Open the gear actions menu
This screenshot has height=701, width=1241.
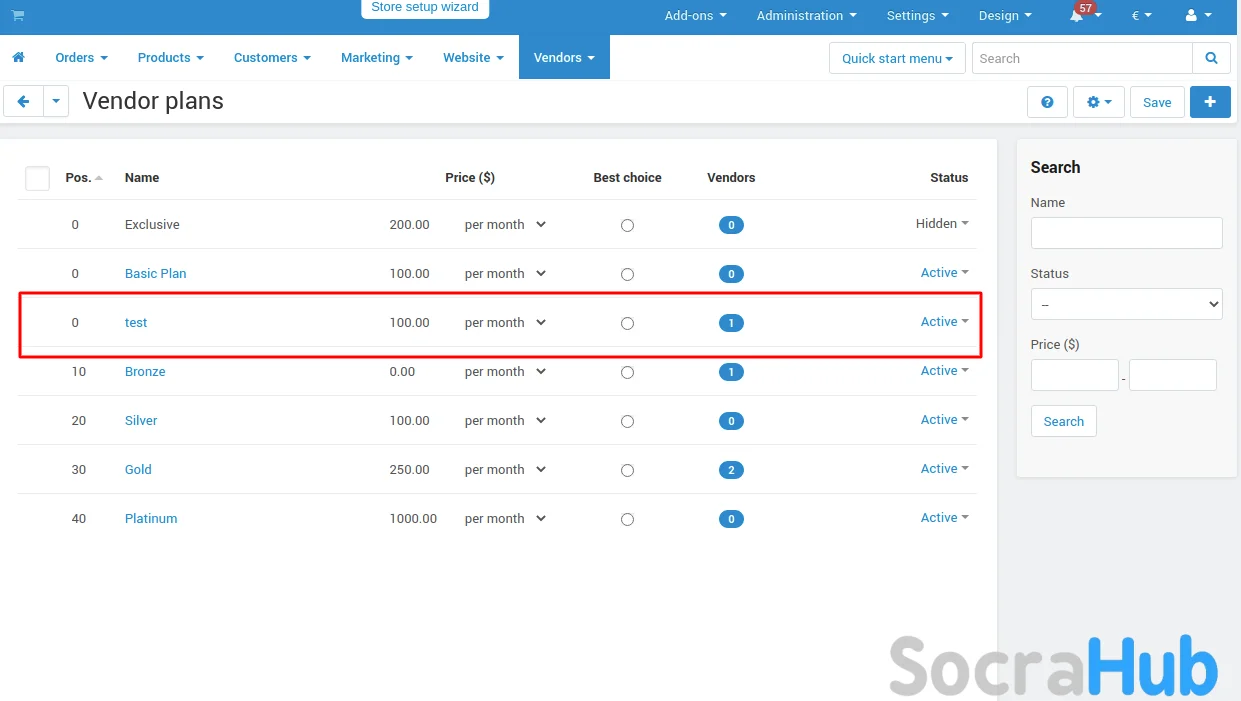tap(1098, 102)
